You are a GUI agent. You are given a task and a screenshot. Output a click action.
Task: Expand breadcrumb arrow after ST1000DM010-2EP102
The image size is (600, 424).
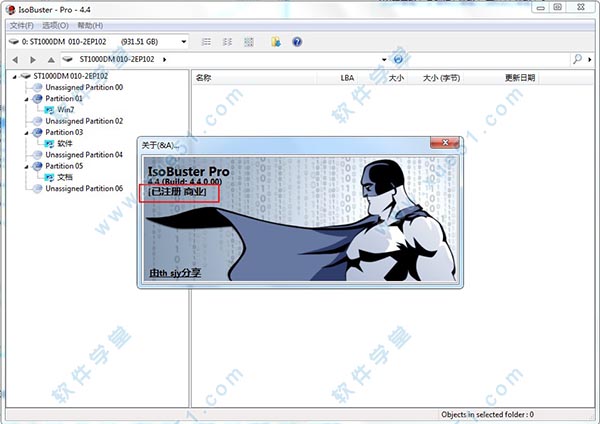point(165,59)
